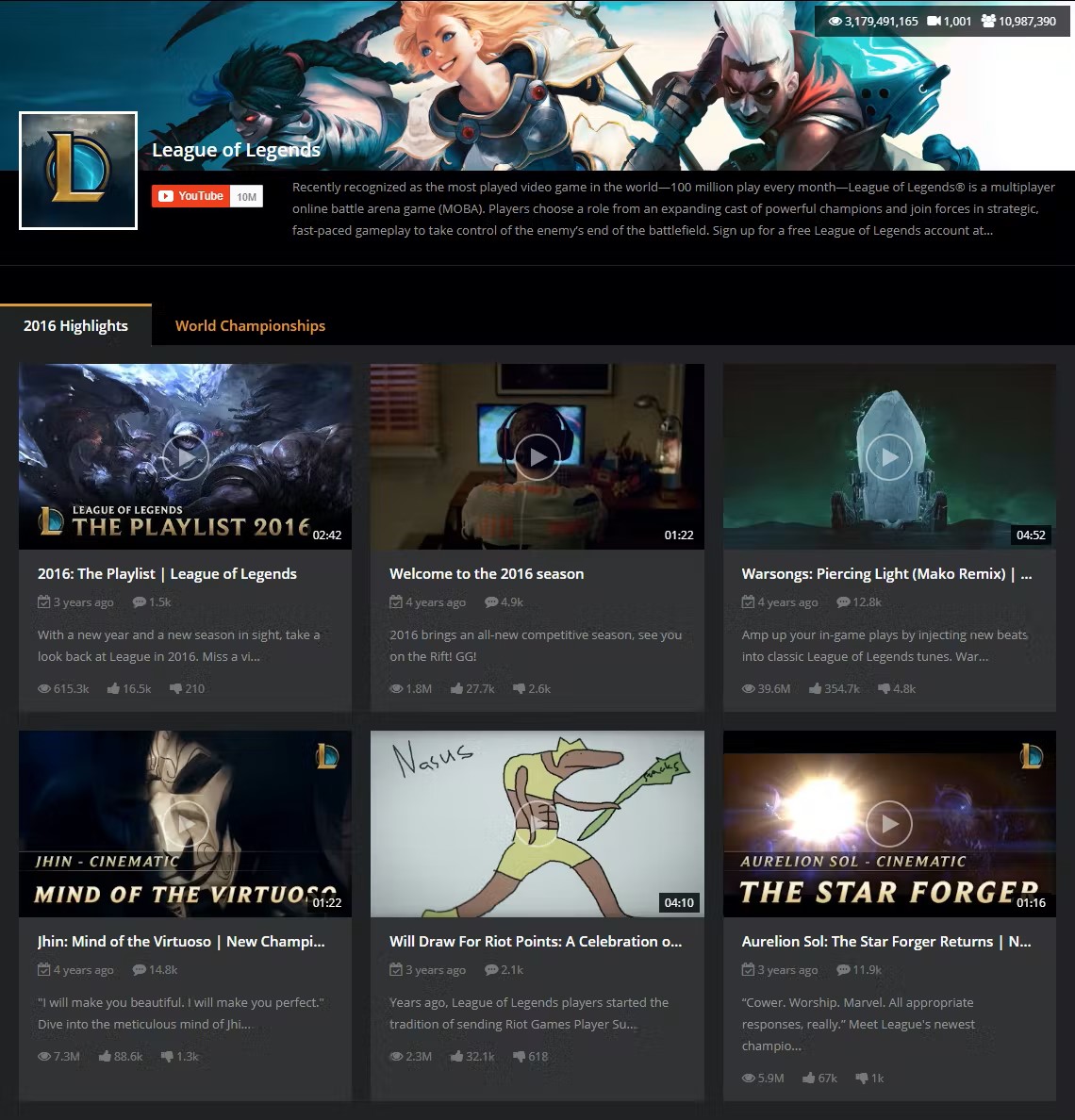Switch to the World Championships tab
The width and height of the screenshot is (1075, 1120).
pos(250,325)
